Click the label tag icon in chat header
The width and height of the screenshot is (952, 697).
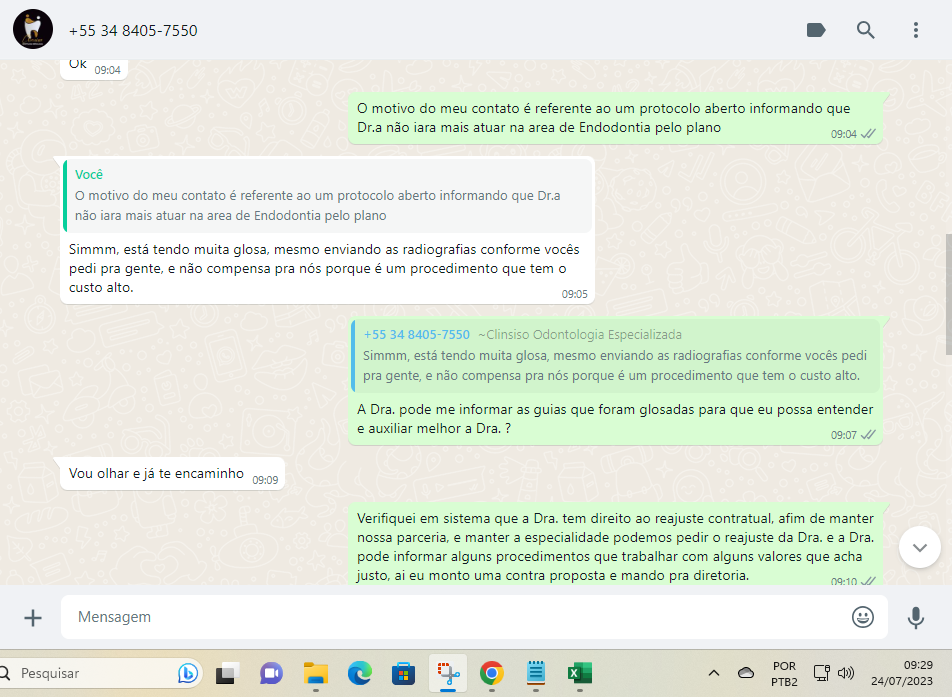[x=815, y=30]
